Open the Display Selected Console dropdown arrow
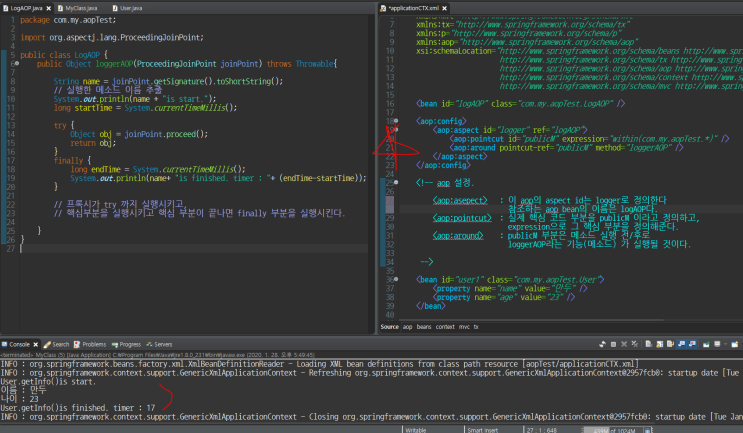Viewport: 743px width, 433px height. pyautogui.click(x=725, y=344)
